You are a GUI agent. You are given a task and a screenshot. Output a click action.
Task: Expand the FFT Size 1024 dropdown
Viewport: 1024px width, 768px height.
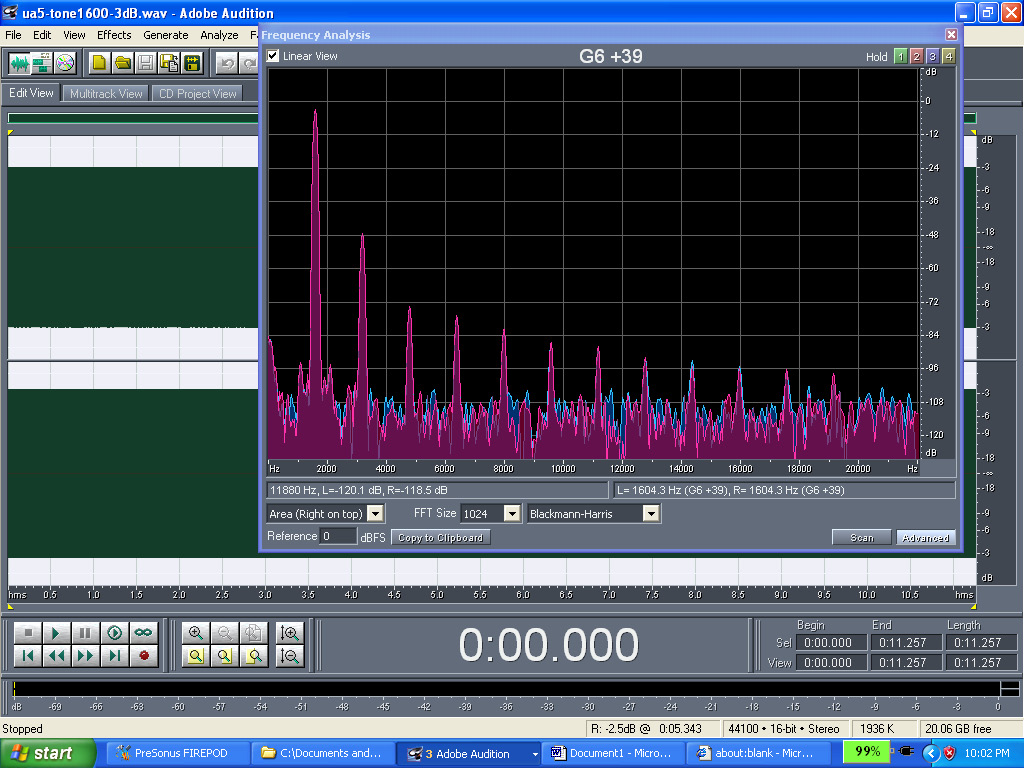(x=511, y=514)
